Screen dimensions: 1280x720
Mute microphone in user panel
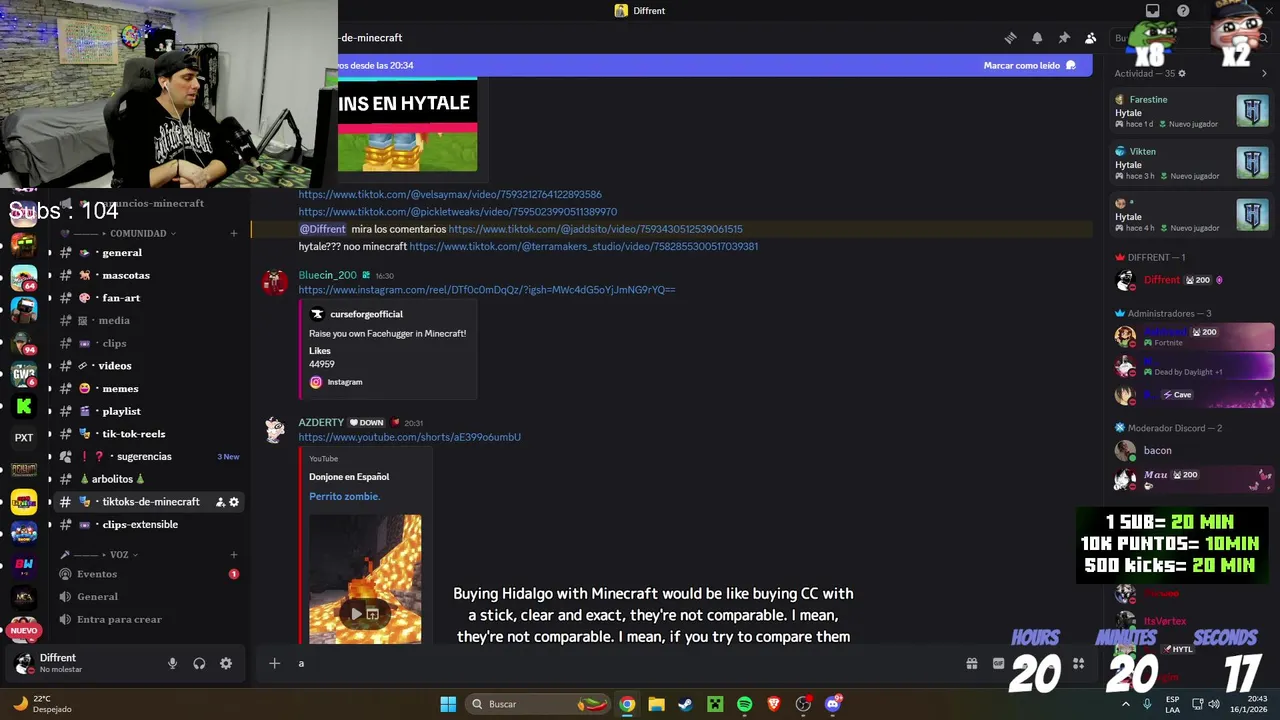[172, 663]
